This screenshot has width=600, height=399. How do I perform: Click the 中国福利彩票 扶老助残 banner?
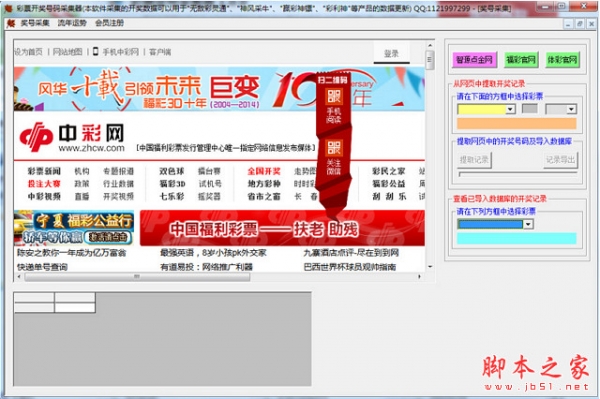(282, 228)
